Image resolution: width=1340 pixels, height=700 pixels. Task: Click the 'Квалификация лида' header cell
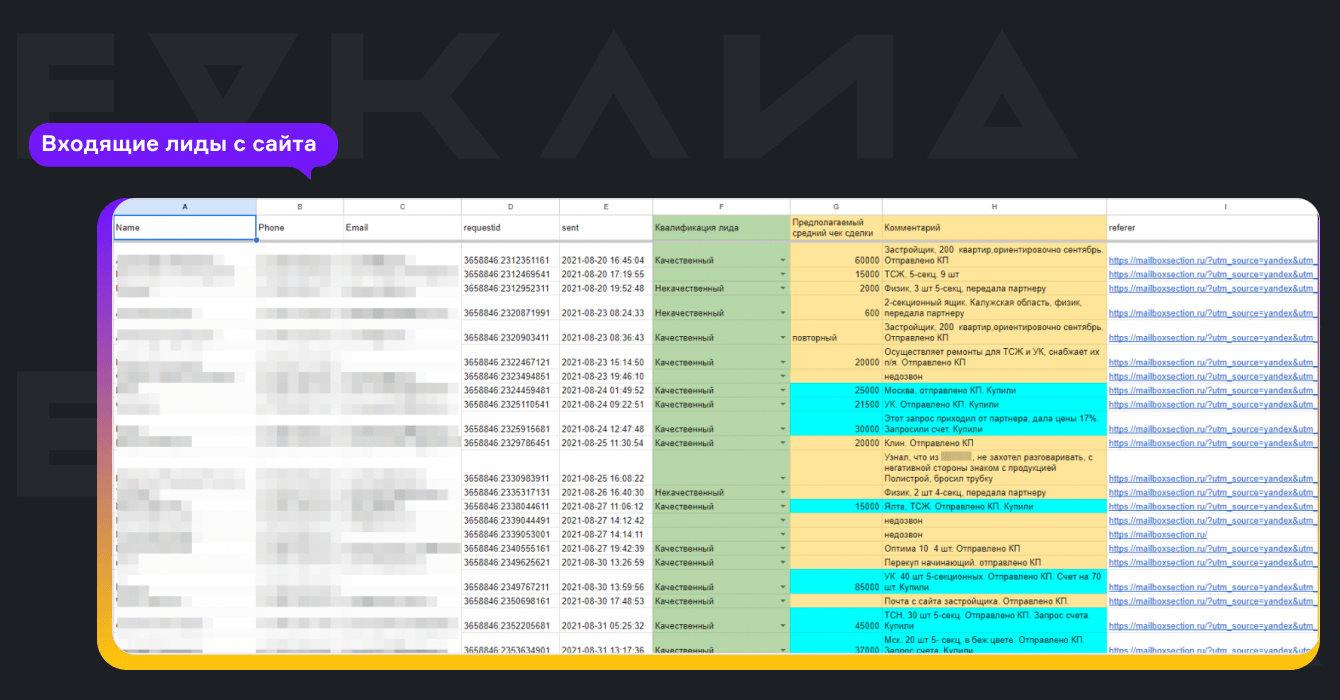721,228
